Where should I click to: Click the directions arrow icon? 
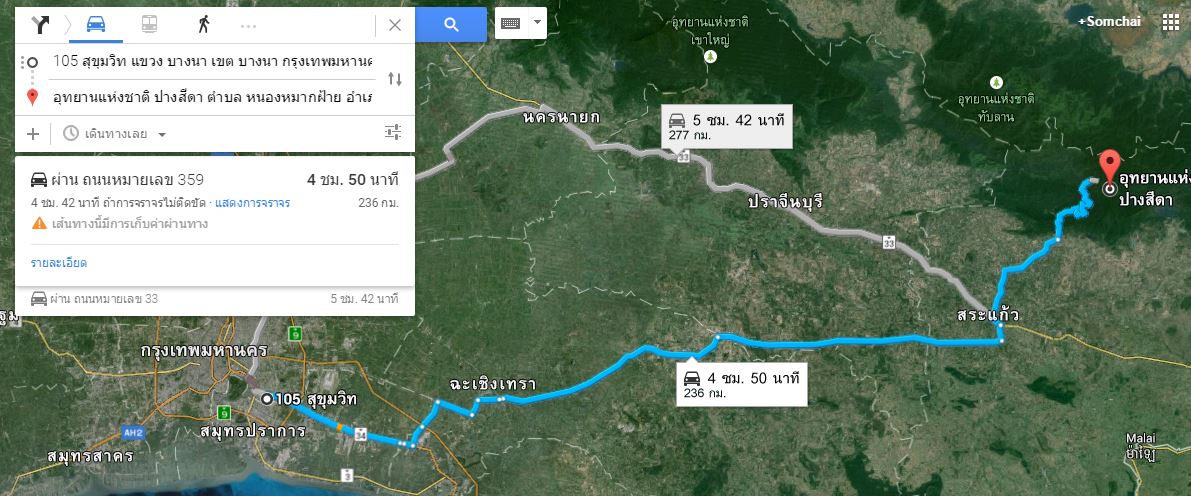[x=39, y=24]
